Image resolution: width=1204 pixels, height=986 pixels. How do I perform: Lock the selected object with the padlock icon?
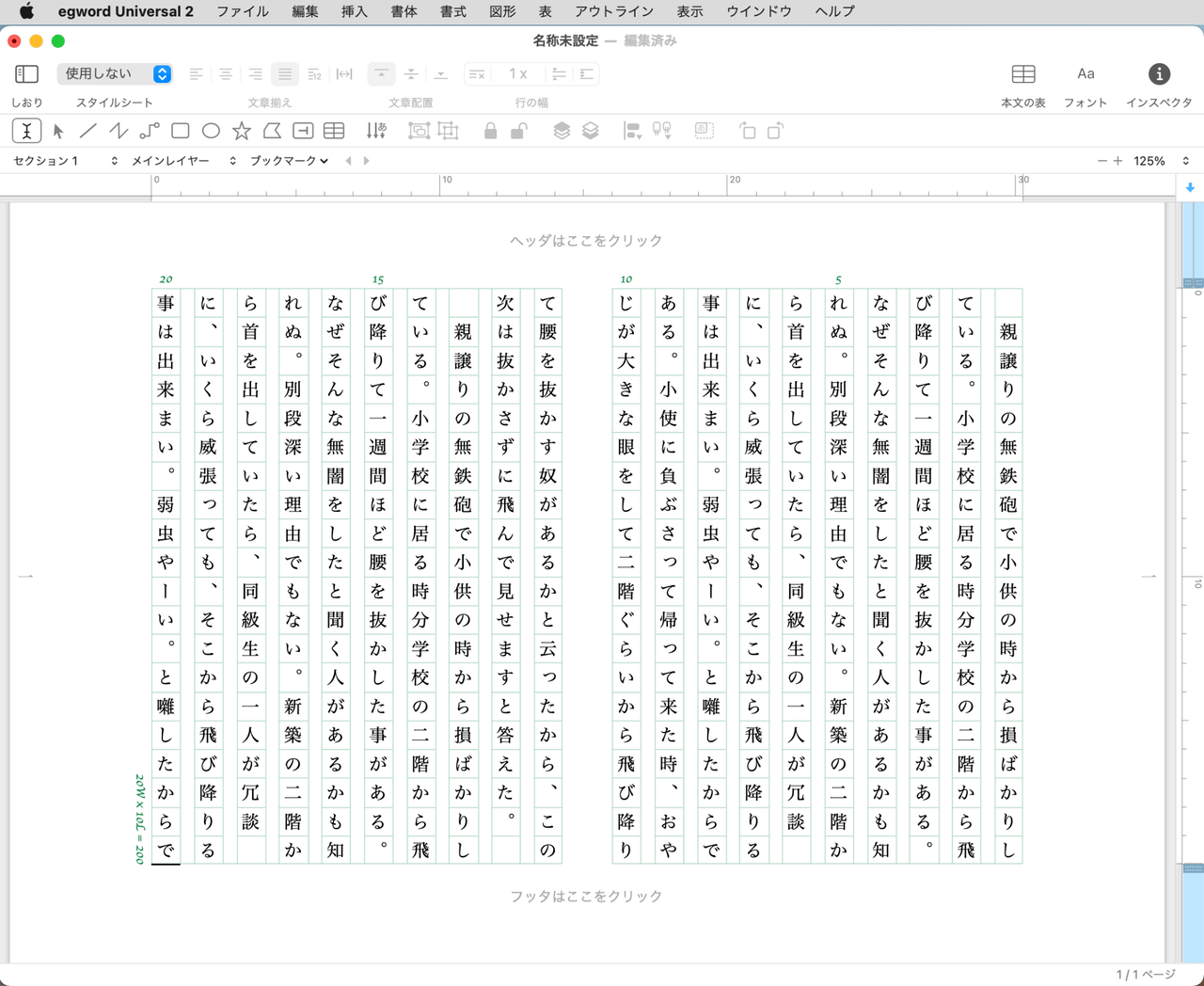(x=490, y=131)
